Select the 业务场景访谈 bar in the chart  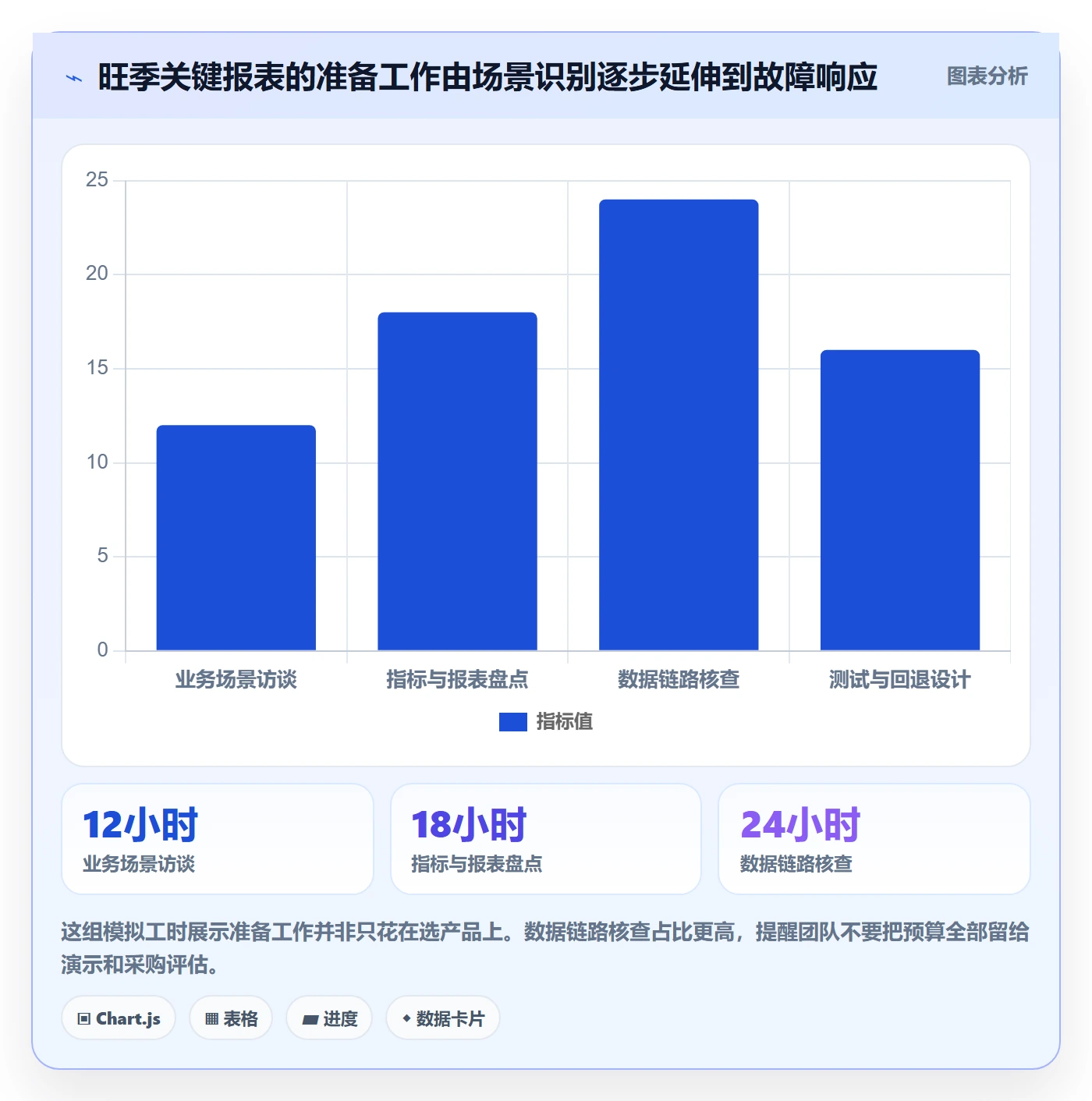coord(236,537)
